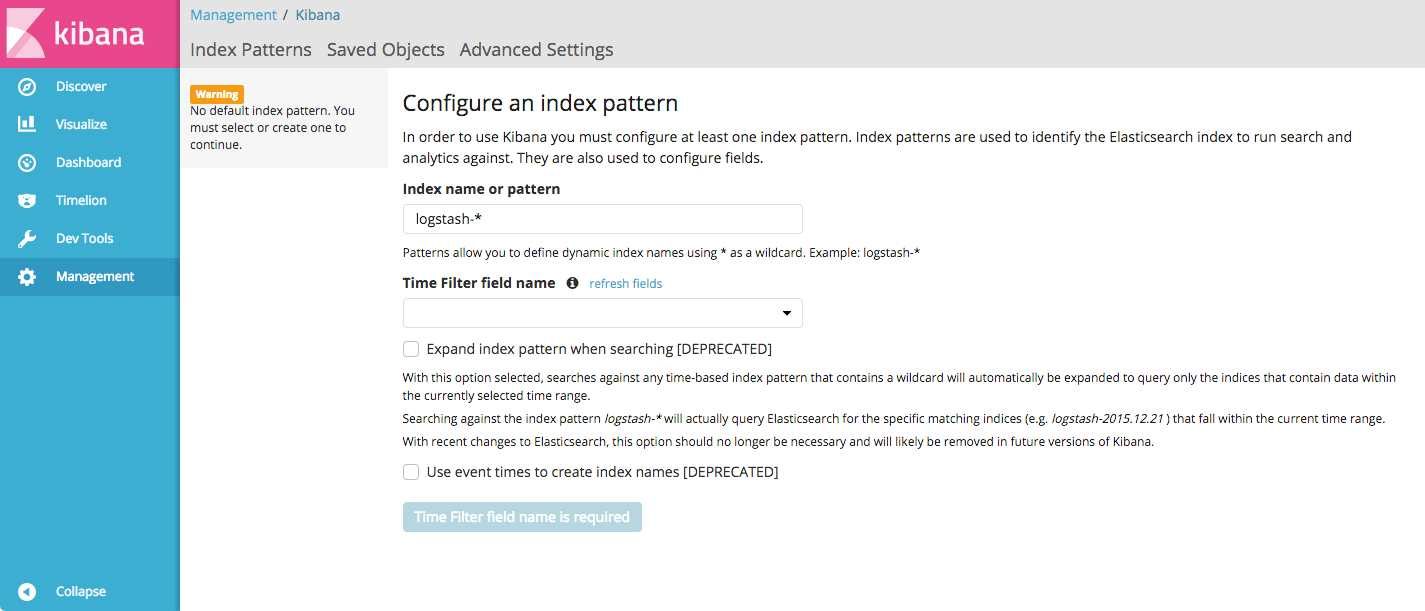The width and height of the screenshot is (1425, 611).
Task: Open the Management breadcrumb link
Action: (x=233, y=14)
